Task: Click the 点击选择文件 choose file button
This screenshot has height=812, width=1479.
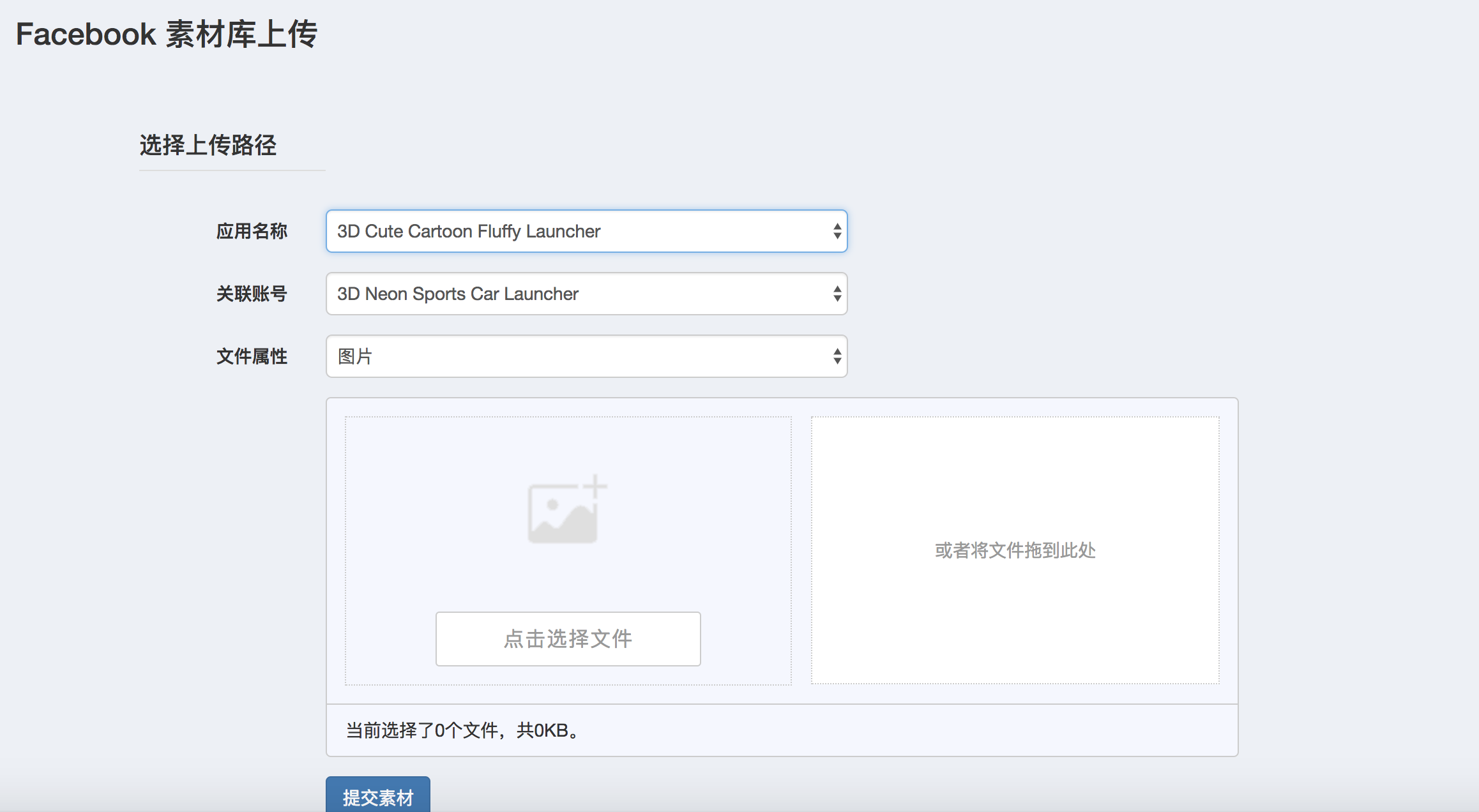Action: point(568,639)
